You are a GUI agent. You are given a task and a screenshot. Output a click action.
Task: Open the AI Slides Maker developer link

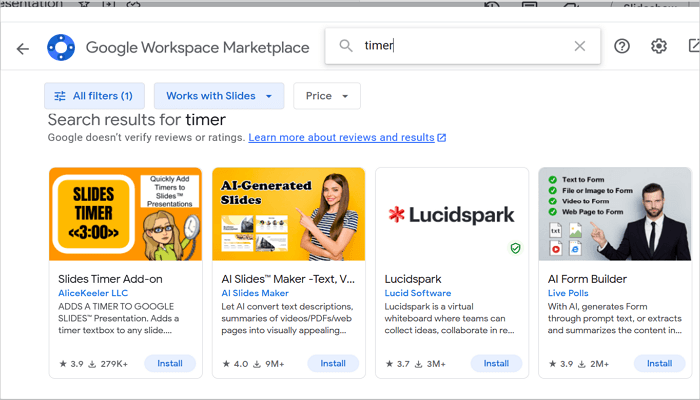(x=255, y=293)
